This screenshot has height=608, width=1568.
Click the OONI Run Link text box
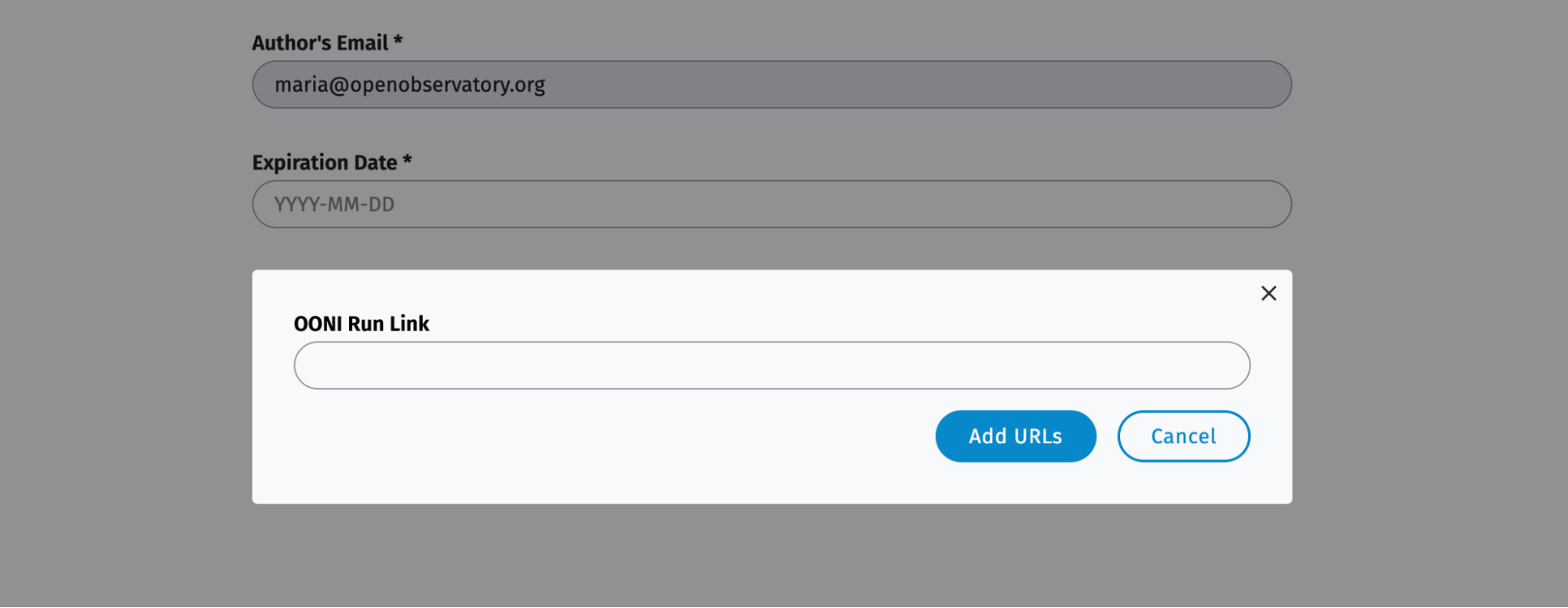771,366
